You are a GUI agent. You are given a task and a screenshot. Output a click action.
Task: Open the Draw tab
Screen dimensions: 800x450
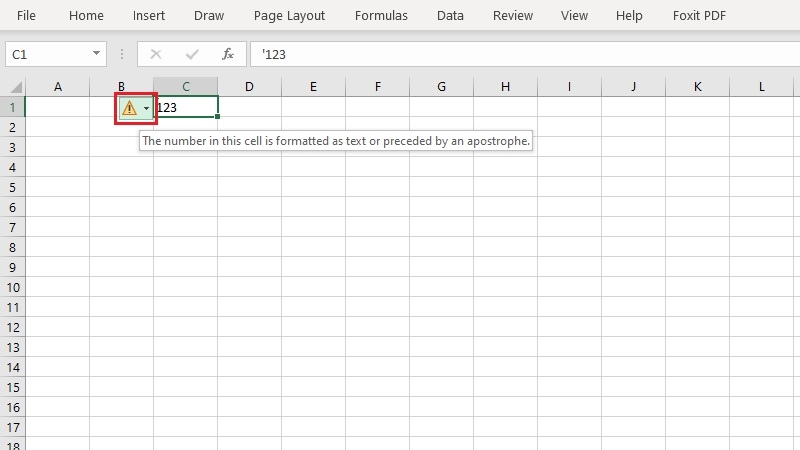[209, 15]
